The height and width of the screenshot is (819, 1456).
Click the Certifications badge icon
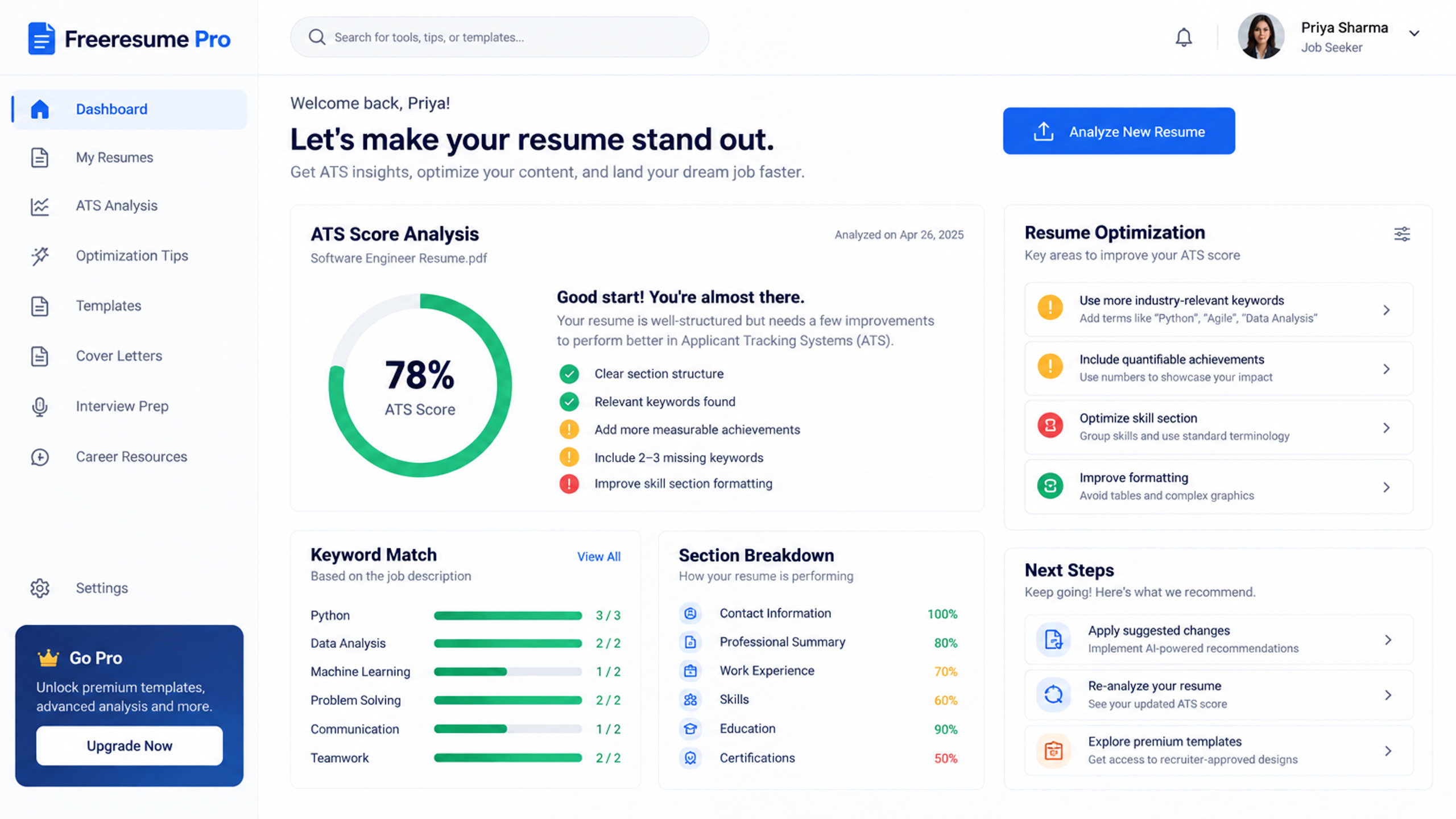[x=690, y=758]
